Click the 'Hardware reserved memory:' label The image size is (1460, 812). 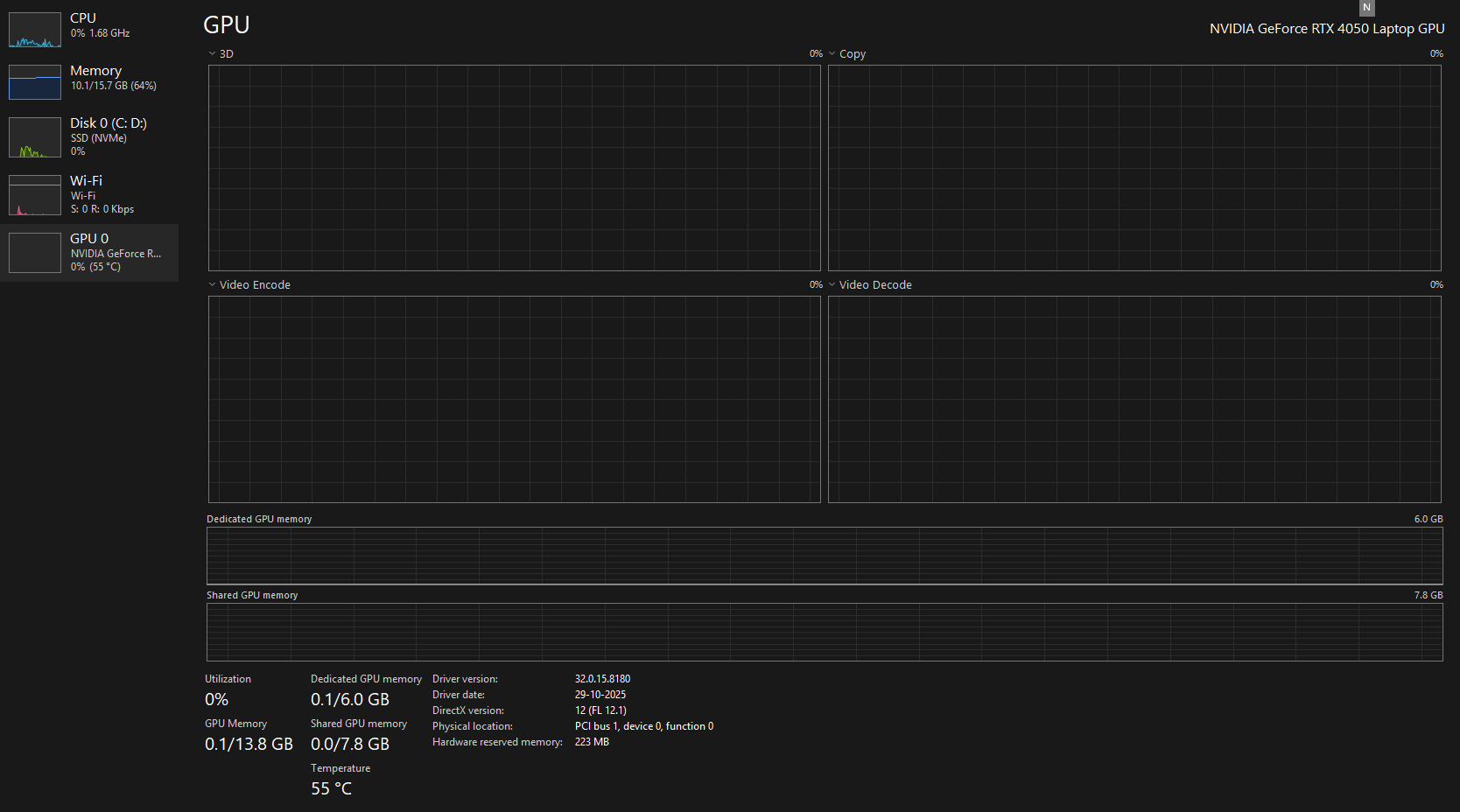[x=497, y=742]
